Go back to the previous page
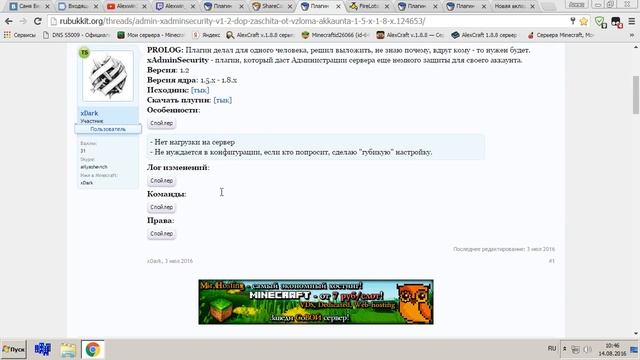Image resolution: width=640 pixels, height=360 pixels. 9,21
